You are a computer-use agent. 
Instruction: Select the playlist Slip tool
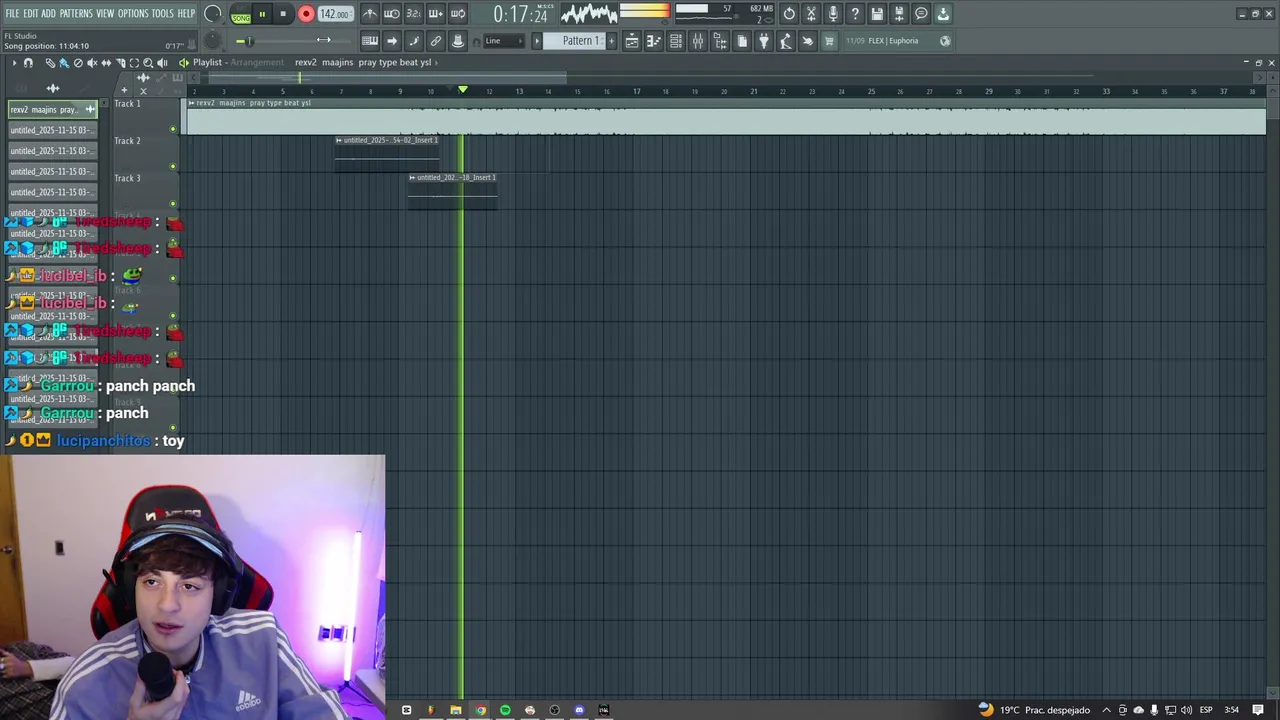(106, 63)
